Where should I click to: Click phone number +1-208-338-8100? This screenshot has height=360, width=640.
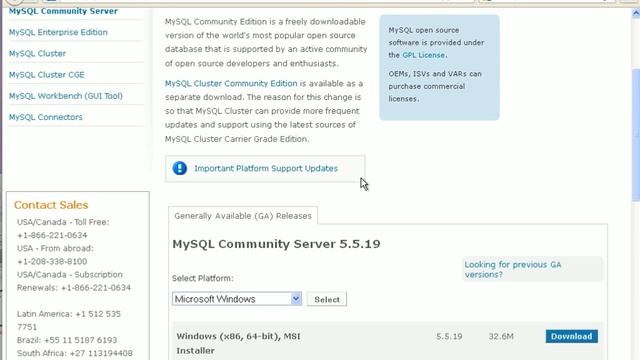pos(52,261)
